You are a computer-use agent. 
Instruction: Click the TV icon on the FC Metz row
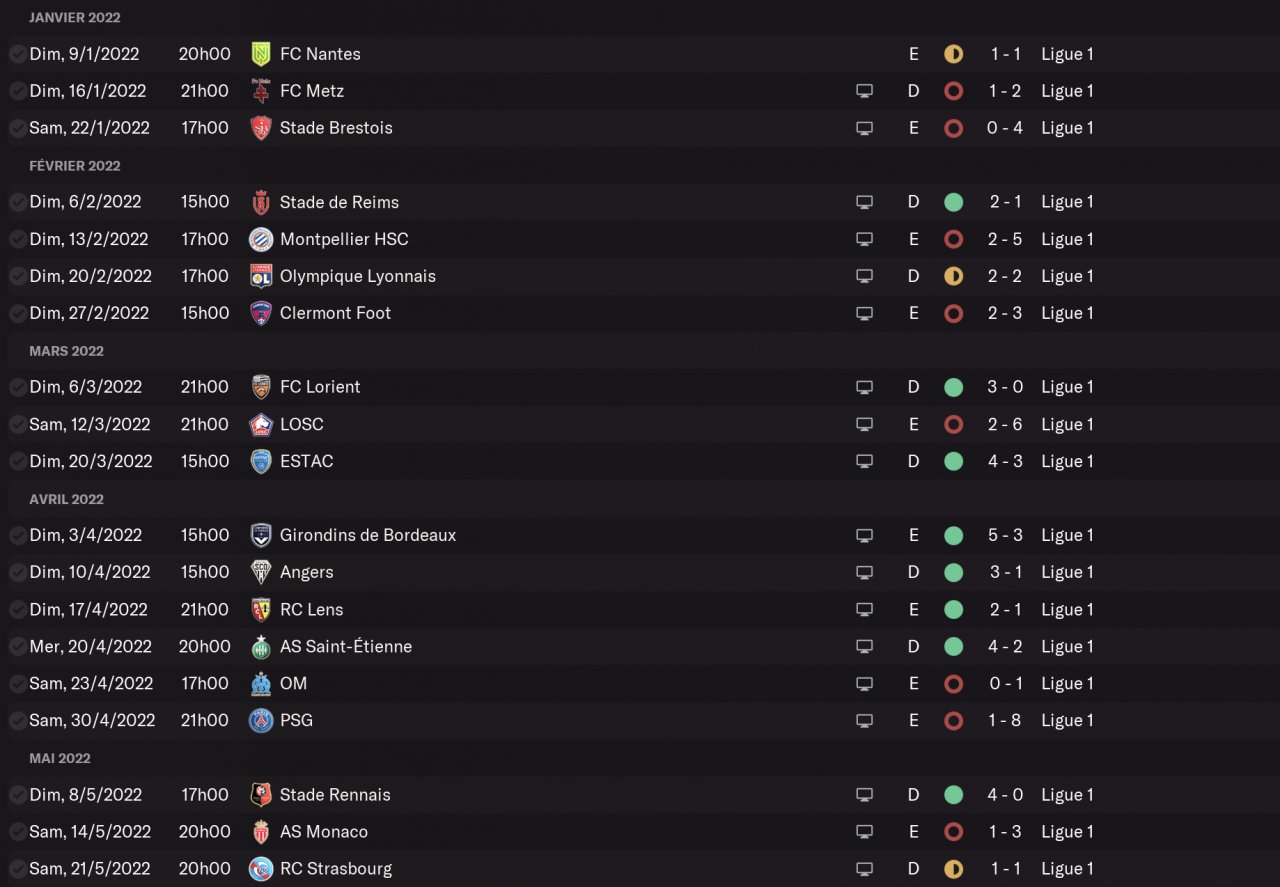[x=864, y=91]
